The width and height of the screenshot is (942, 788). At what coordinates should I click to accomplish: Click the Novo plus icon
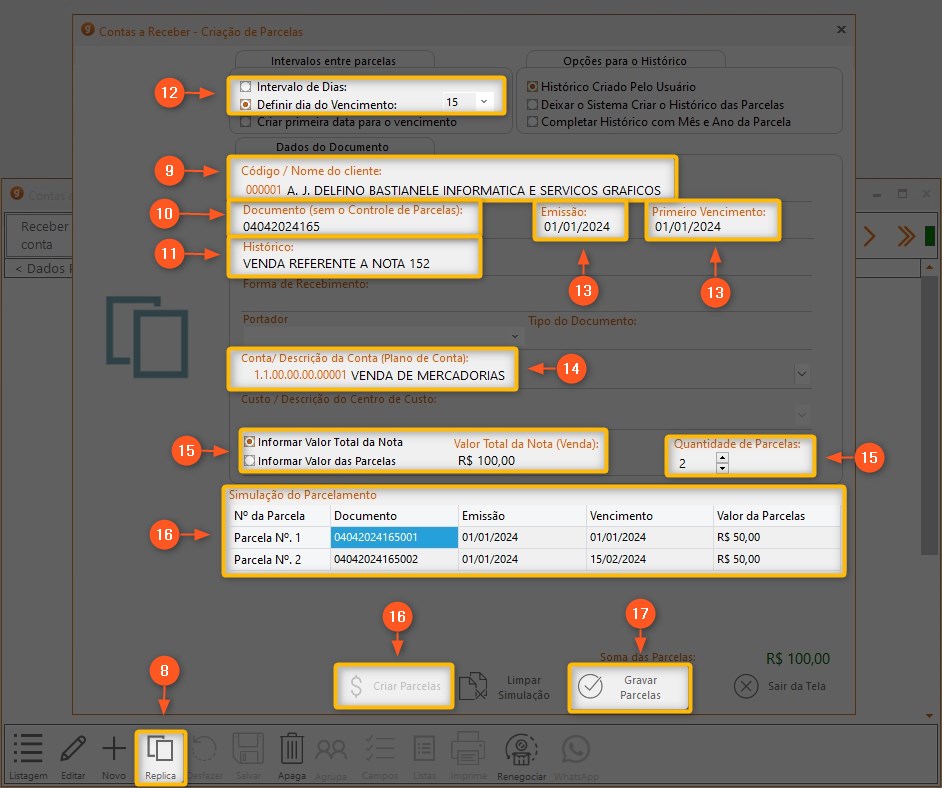[114, 752]
